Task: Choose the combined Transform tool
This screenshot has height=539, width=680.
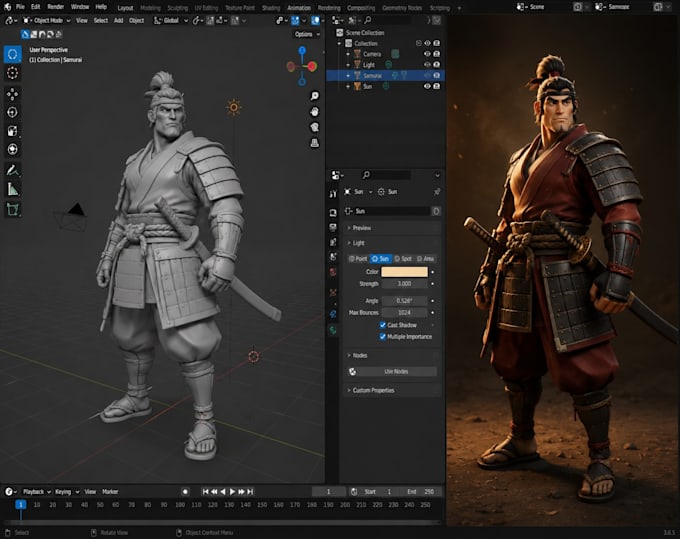Action: click(x=13, y=149)
